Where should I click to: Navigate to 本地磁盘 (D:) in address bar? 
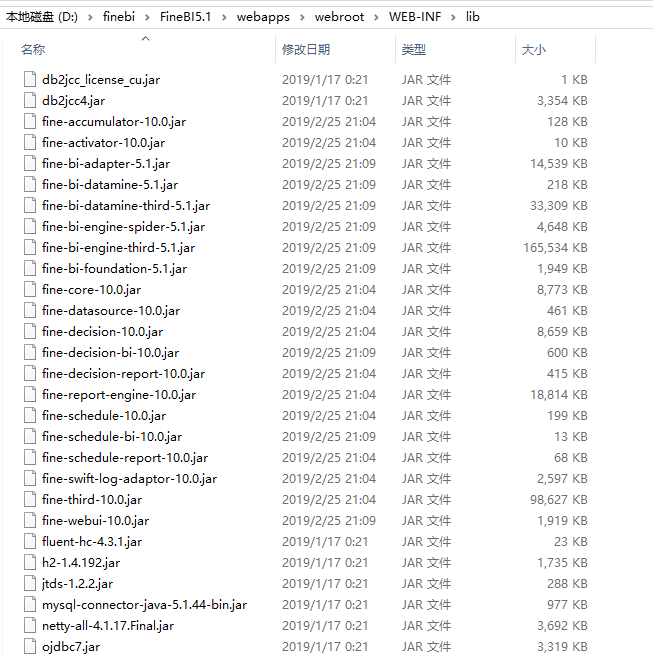42,17
